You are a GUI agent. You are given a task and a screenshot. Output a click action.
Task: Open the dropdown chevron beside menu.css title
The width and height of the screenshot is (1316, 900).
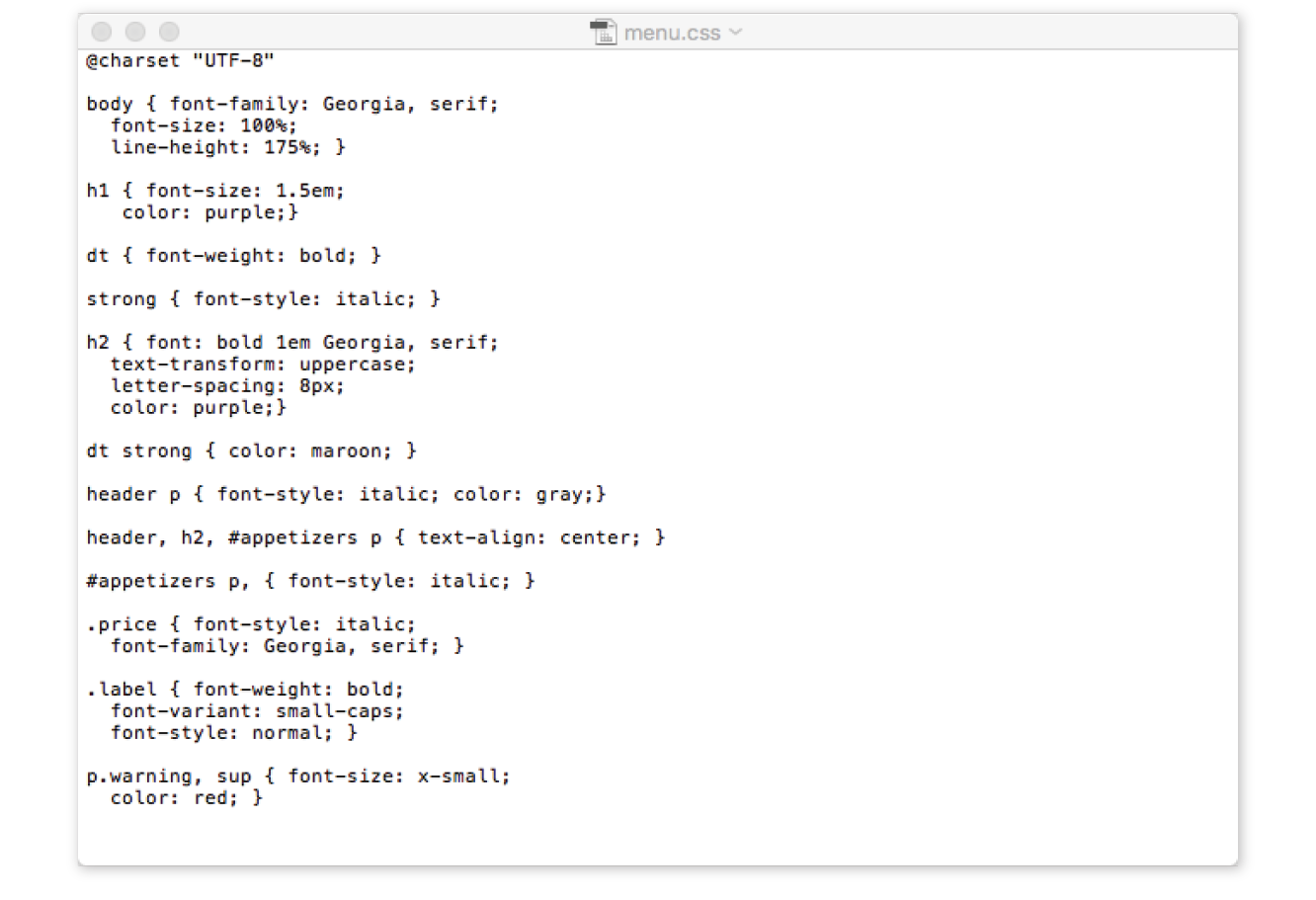tap(736, 33)
